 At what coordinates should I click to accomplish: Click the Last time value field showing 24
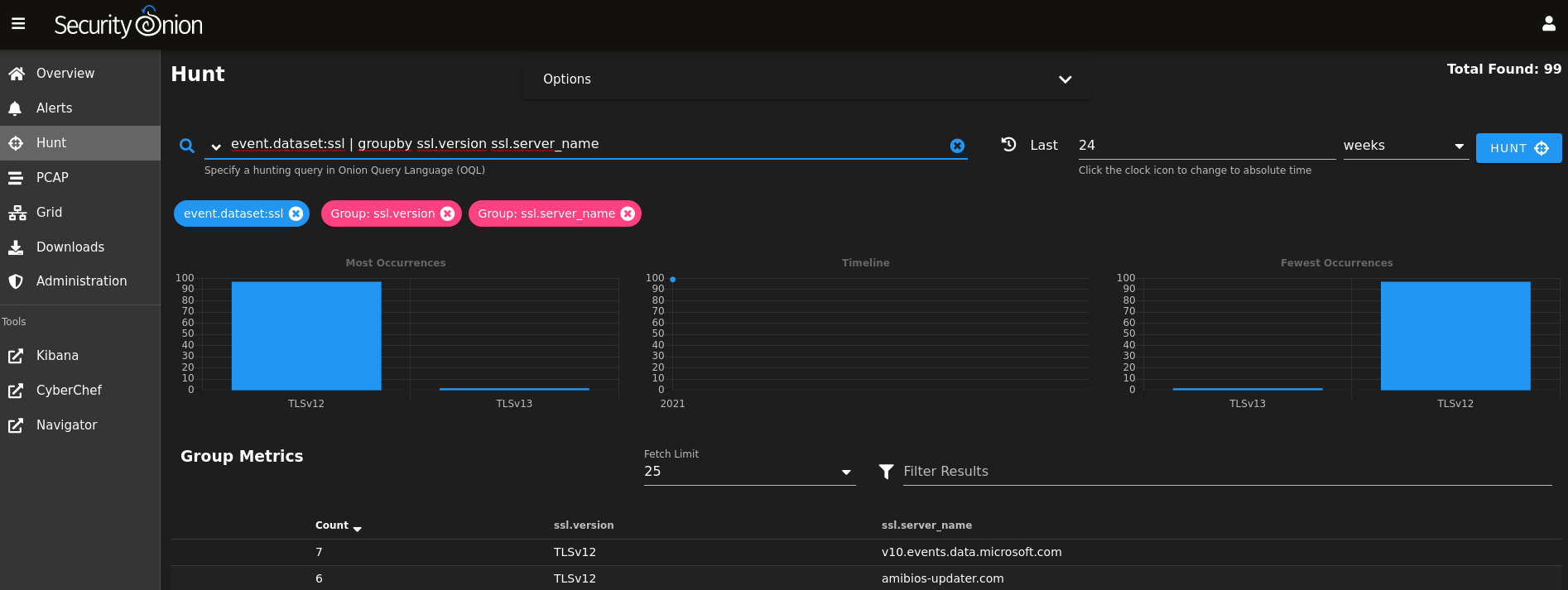pyautogui.click(x=1206, y=146)
